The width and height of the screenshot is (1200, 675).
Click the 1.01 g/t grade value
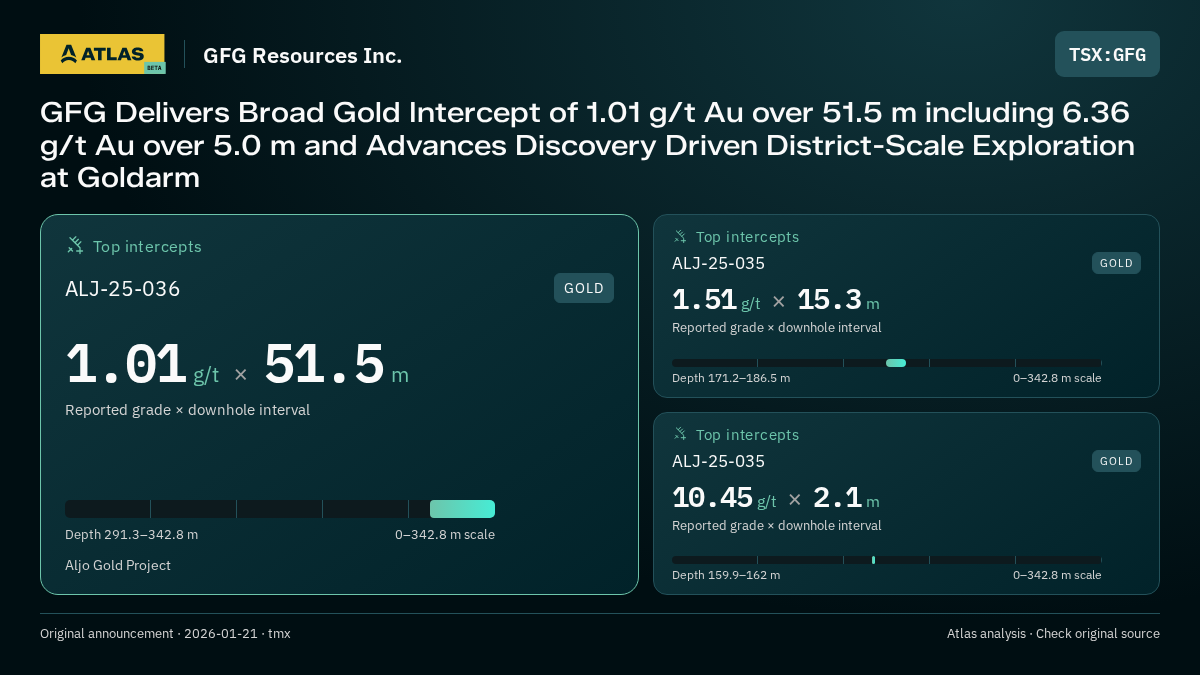coord(142,366)
